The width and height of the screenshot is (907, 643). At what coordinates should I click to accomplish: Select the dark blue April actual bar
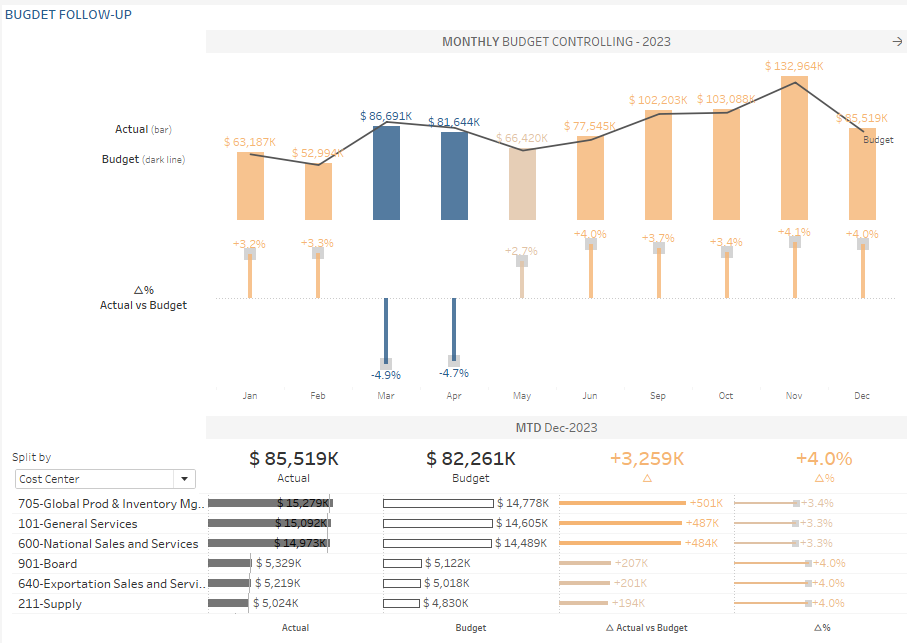click(x=454, y=176)
